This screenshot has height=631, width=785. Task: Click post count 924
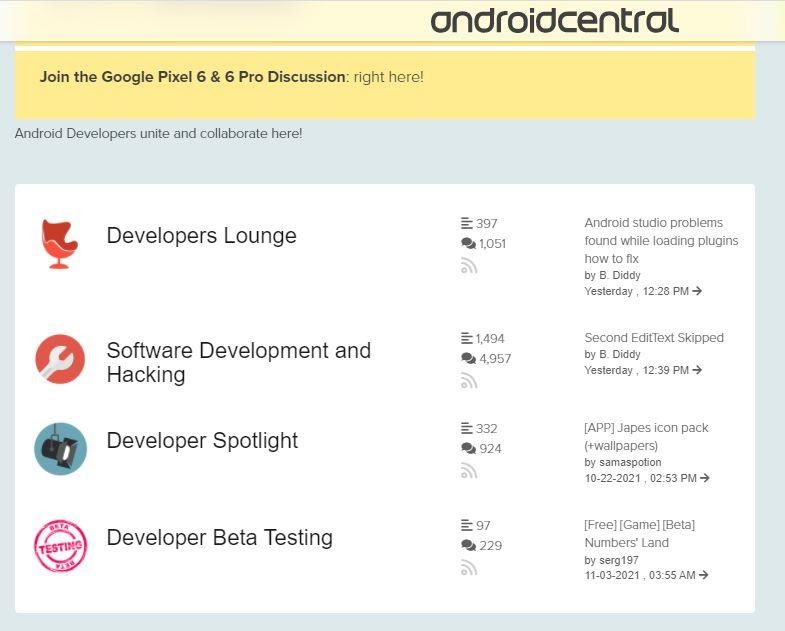(490, 448)
